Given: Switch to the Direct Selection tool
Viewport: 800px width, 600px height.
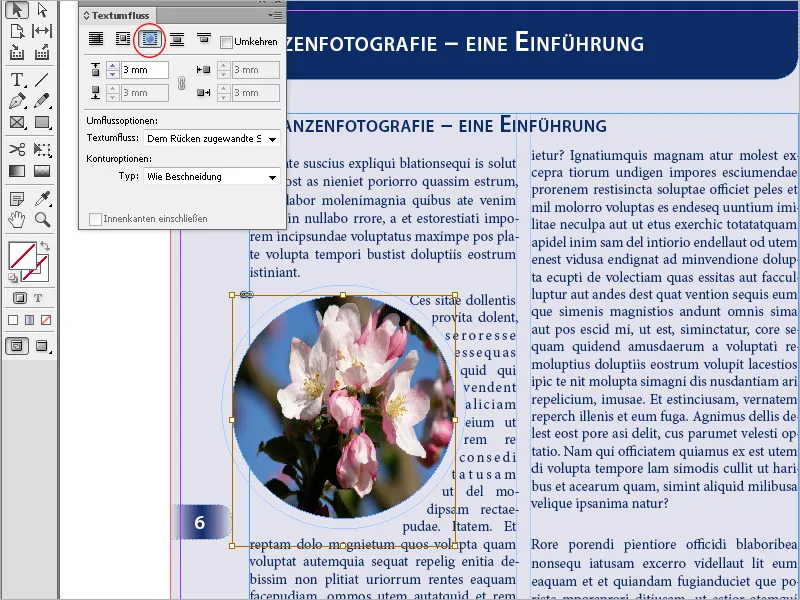Looking at the screenshot, I should tap(40, 8).
